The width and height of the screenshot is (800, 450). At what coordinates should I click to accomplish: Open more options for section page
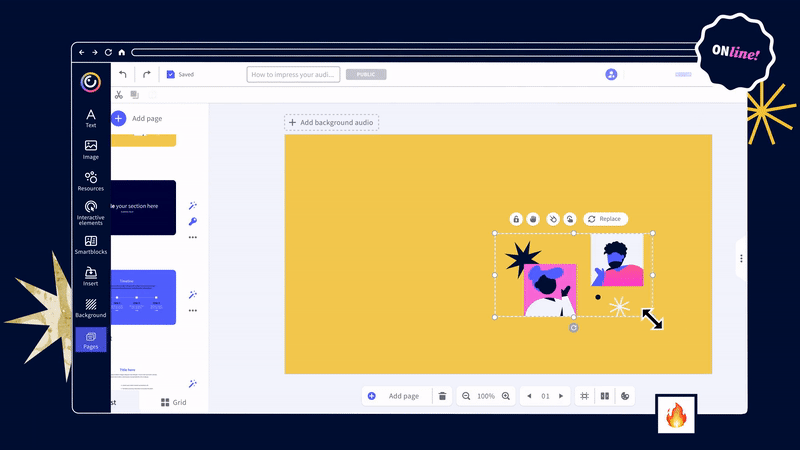[x=192, y=237]
